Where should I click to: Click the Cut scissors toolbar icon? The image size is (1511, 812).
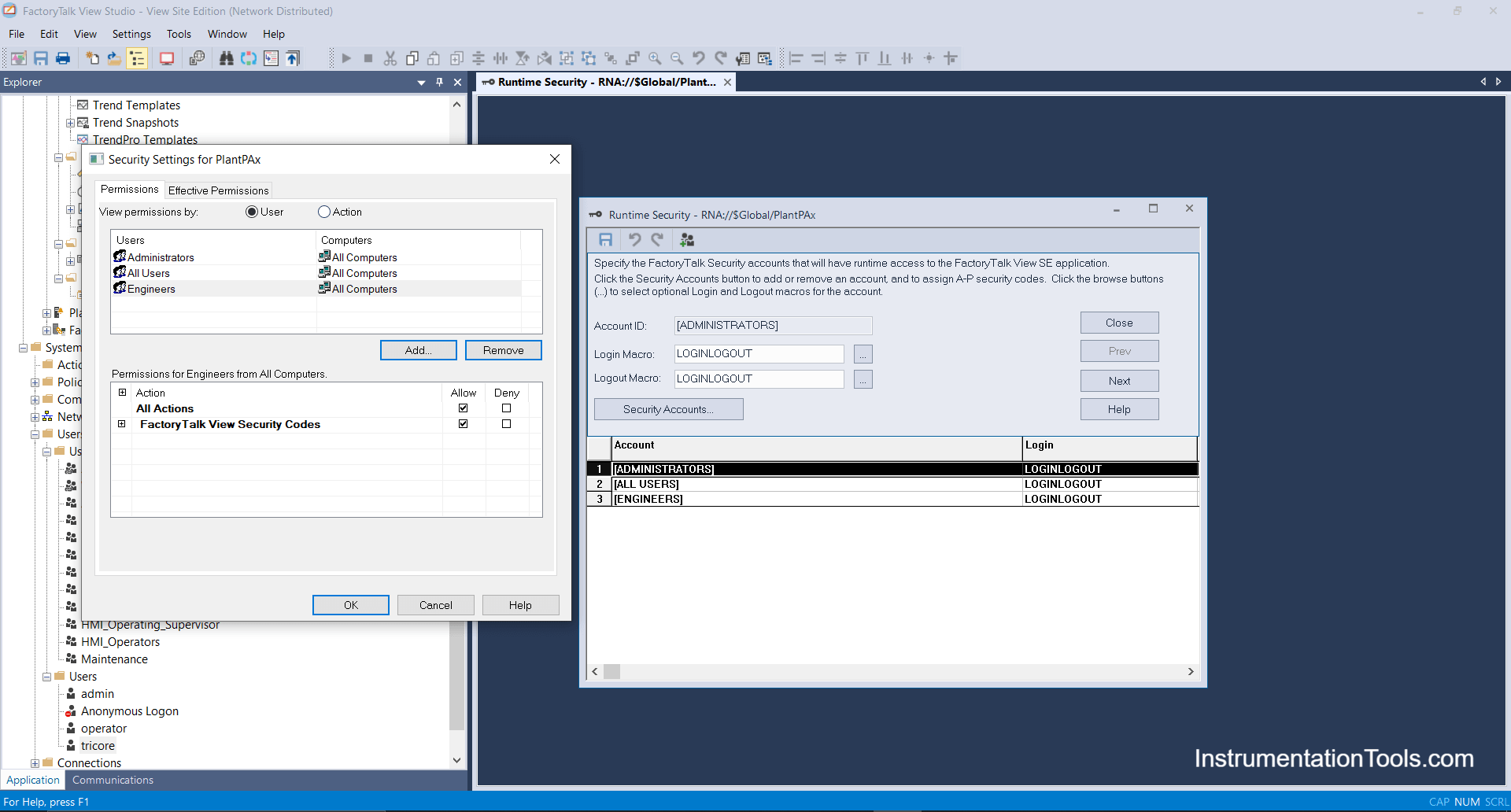(x=390, y=58)
